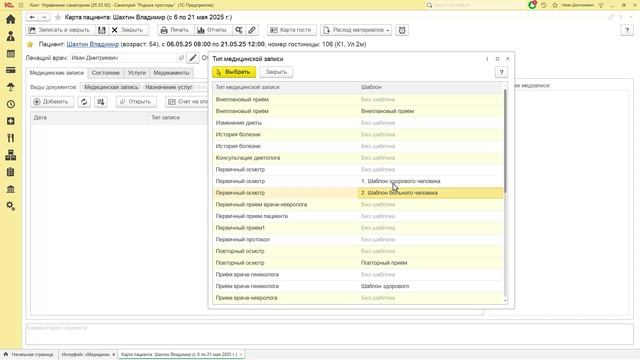
Task: Switch to the Медицинские записи tab
Action: coord(57,73)
